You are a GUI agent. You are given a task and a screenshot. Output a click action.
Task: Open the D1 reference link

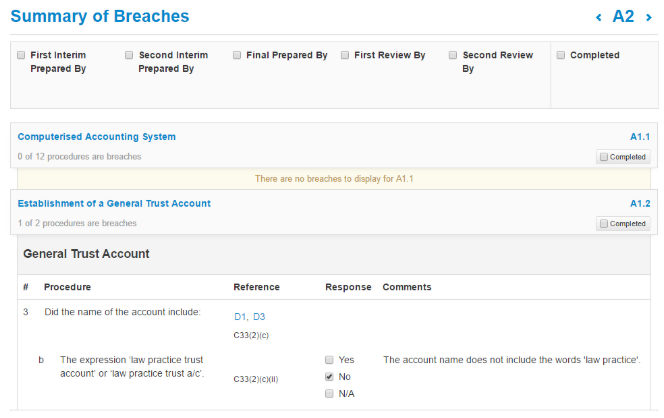click(240, 317)
